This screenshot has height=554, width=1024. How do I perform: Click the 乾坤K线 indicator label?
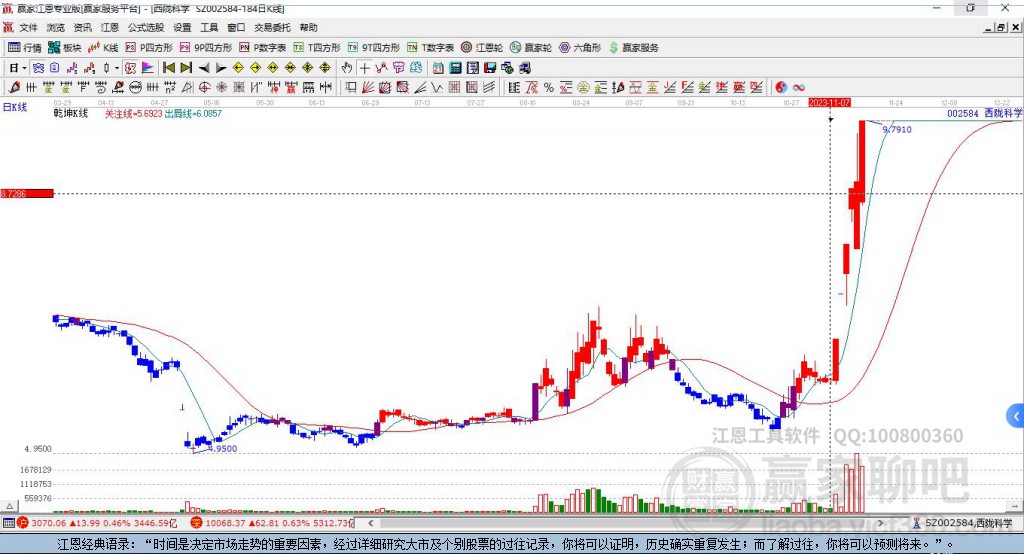point(71,114)
